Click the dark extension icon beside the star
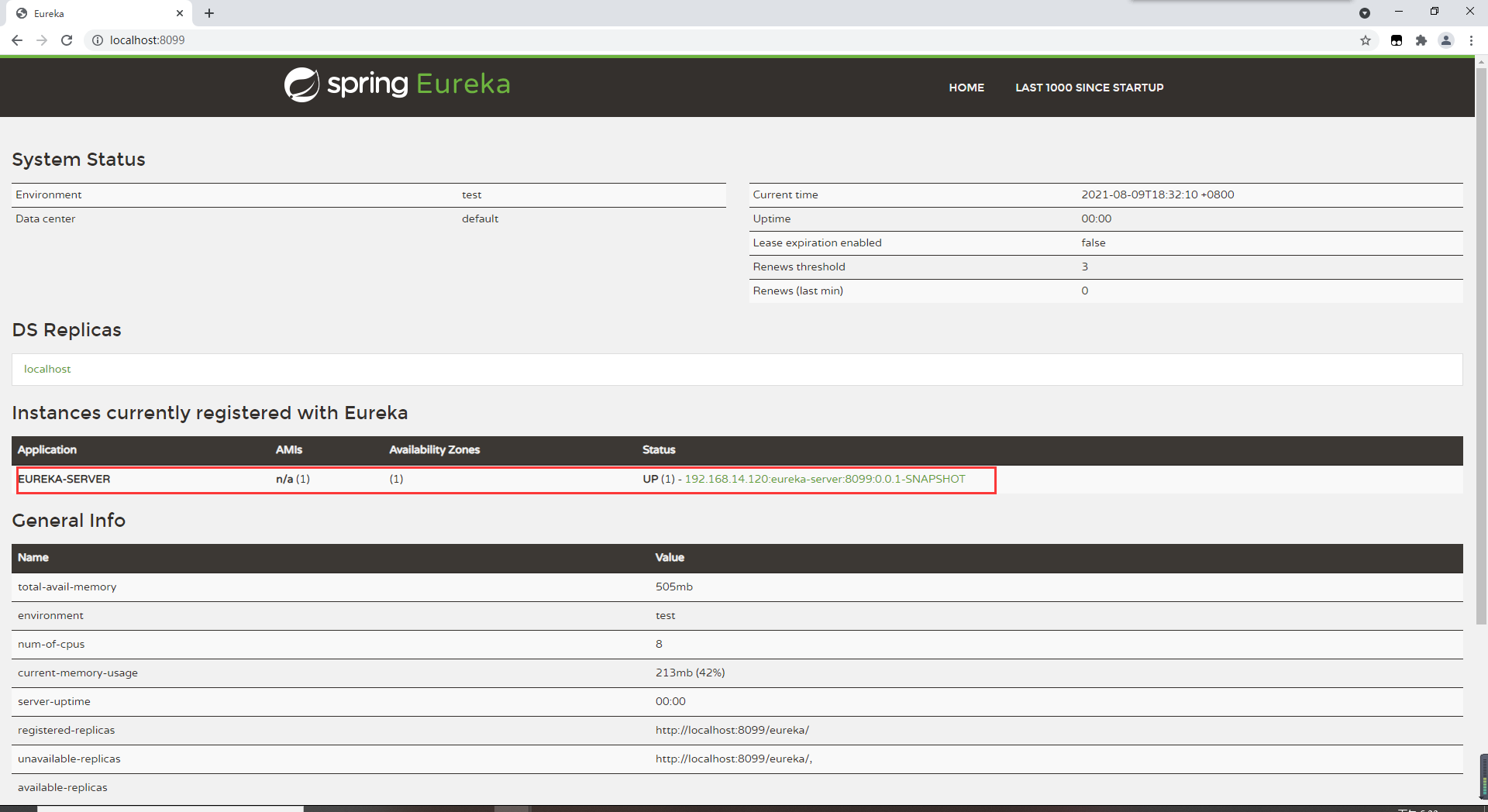This screenshot has height=812, width=1488. [1397, 40]
